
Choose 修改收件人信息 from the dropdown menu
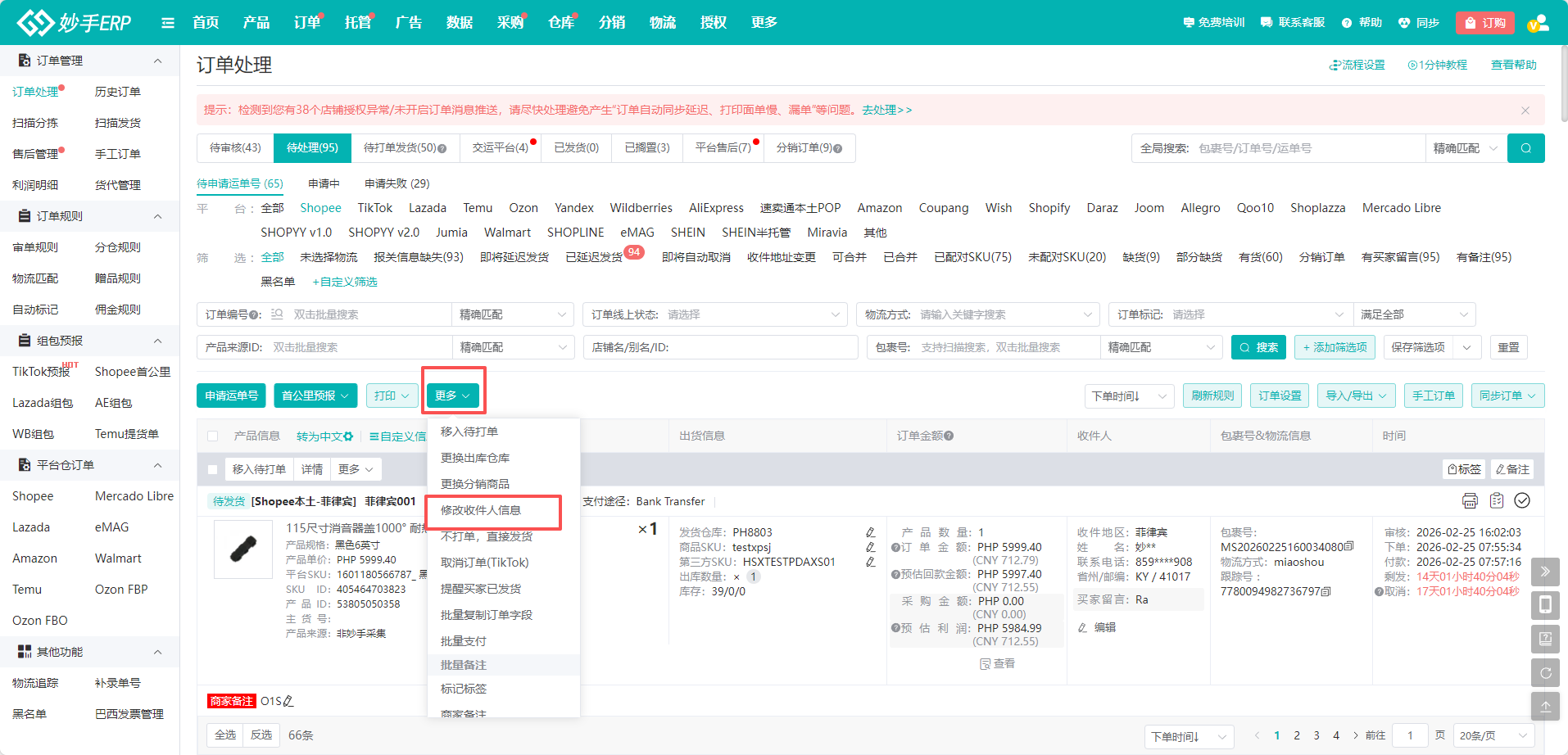pyautogui.click(x=481, y=510)
